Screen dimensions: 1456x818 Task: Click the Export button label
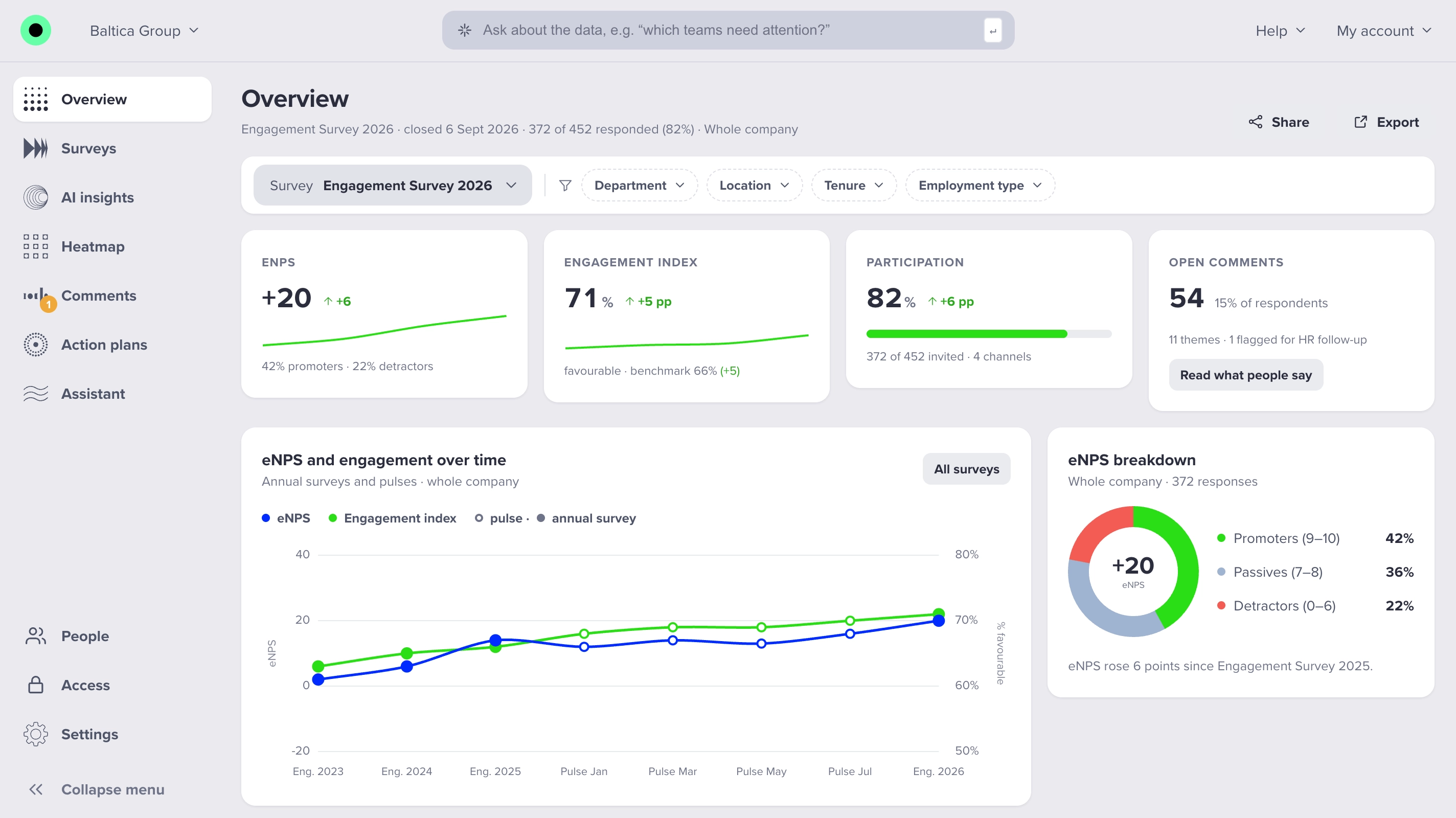(x=1397, y=122)
